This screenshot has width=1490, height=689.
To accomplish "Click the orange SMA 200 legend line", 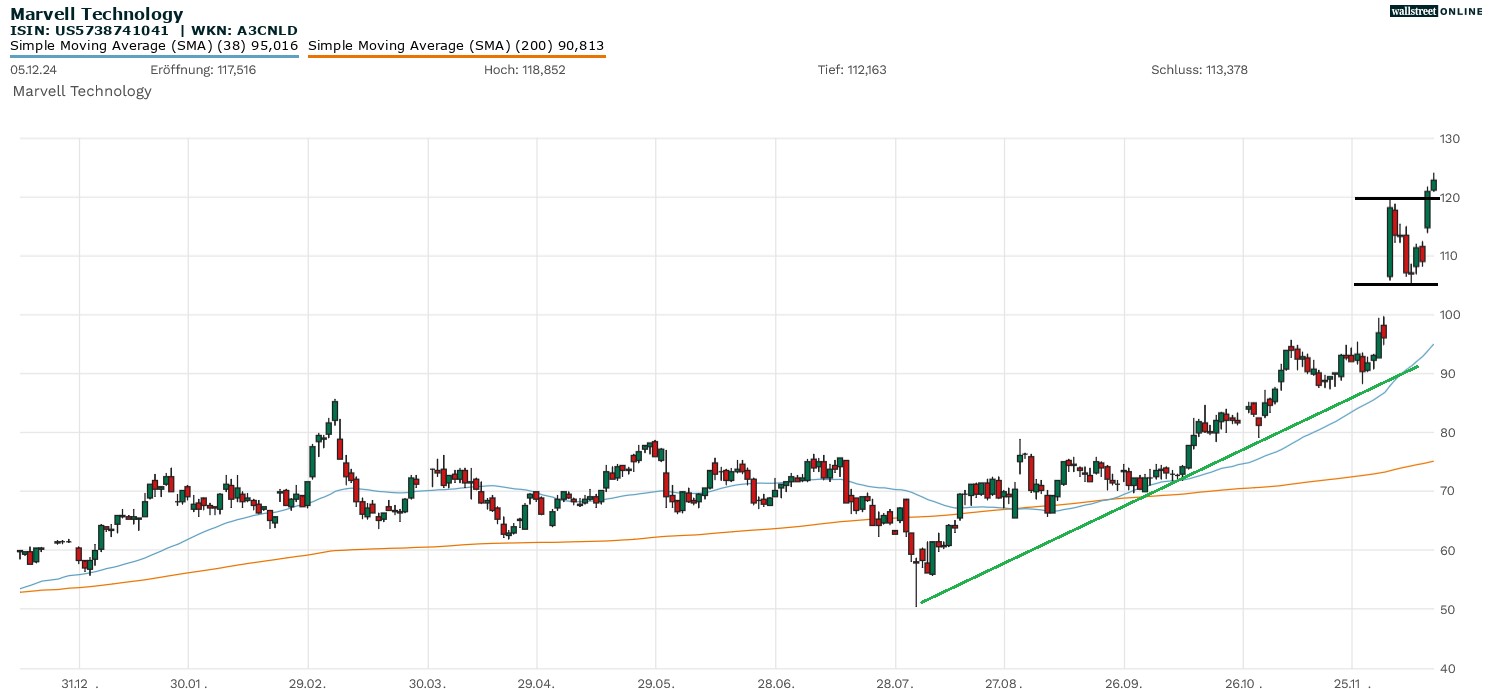I will (x=456, y=56).
